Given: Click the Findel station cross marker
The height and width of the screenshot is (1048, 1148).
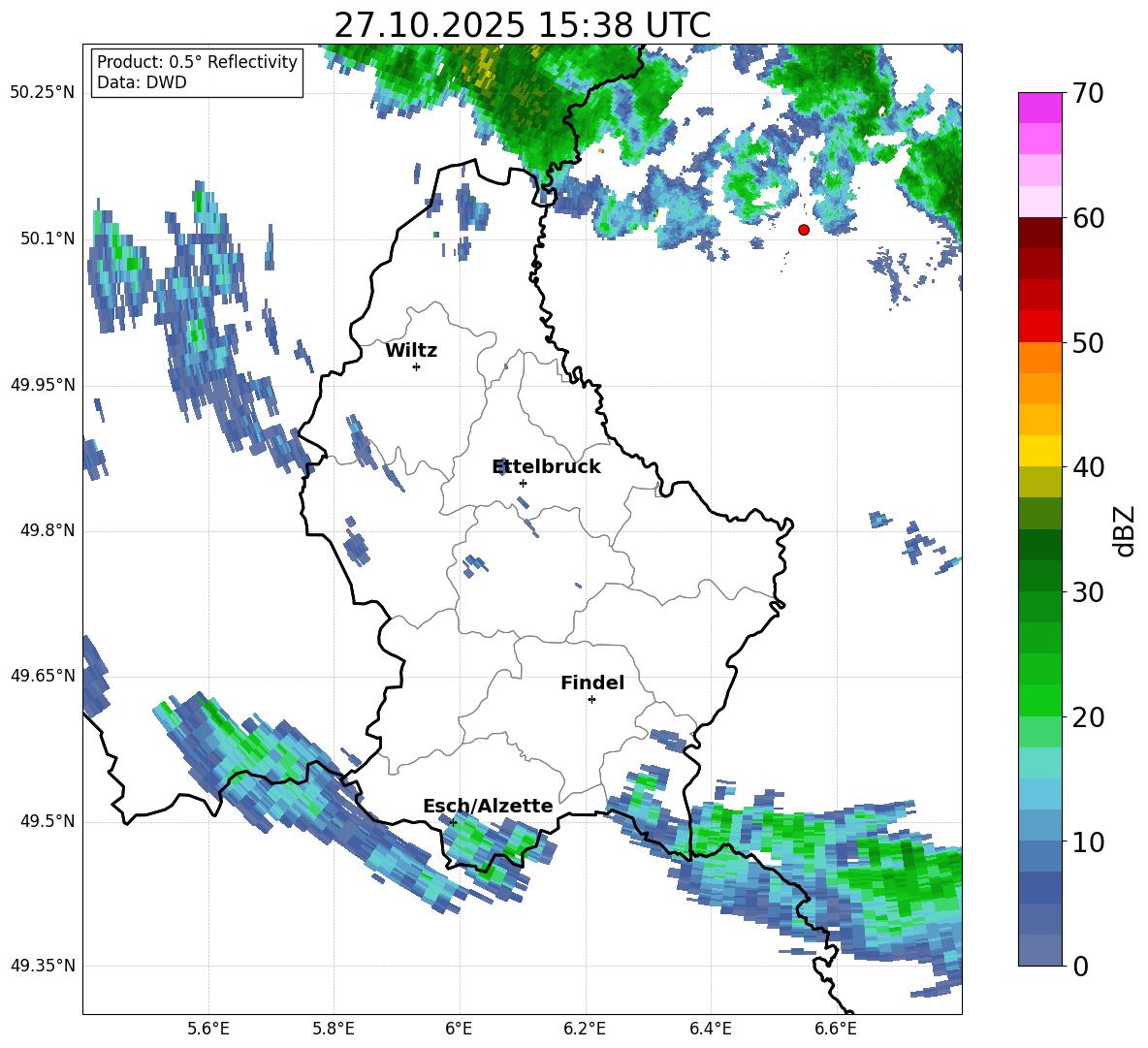Looking at the screenshot, I should 591,700.
